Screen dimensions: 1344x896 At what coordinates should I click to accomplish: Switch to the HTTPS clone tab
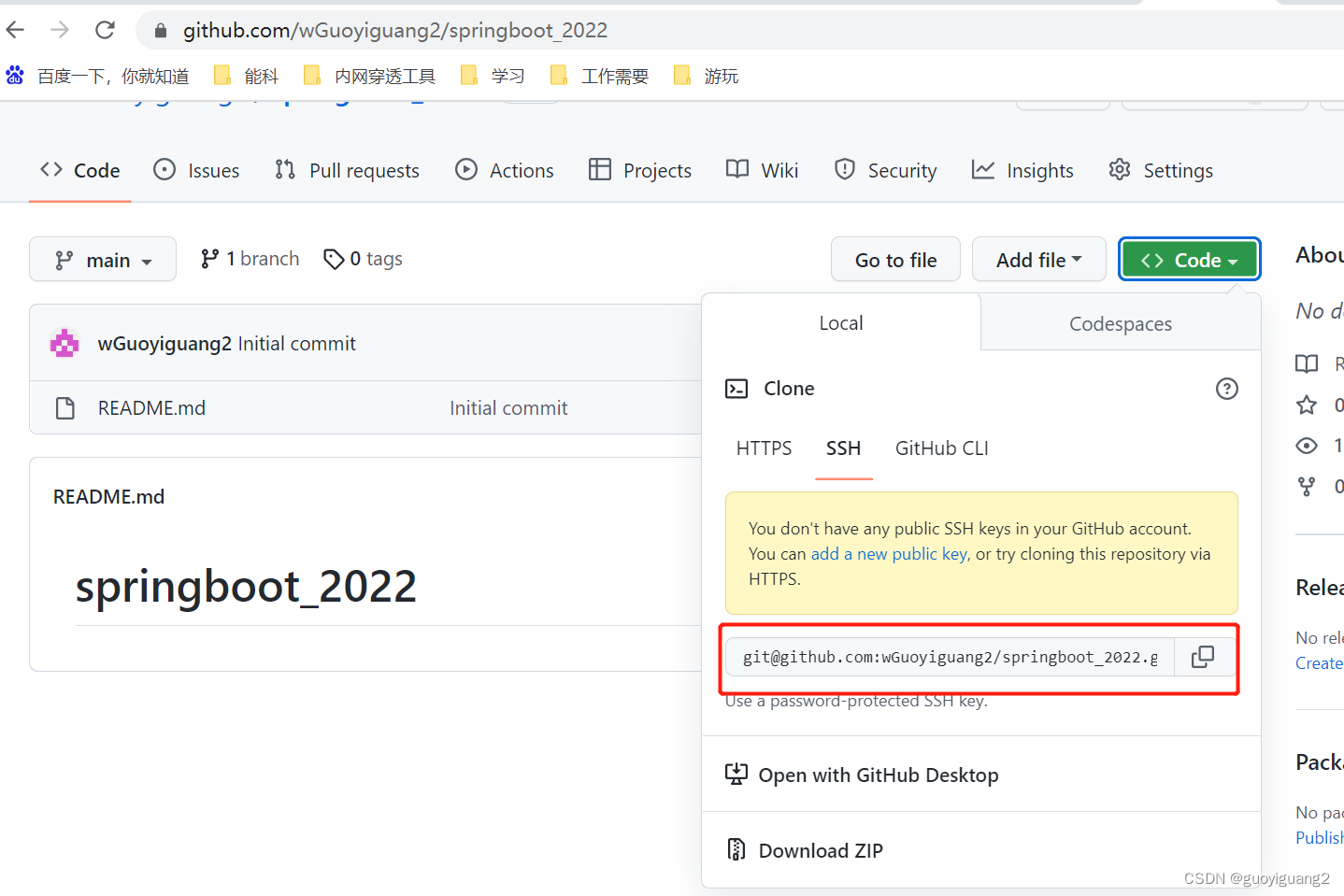point(764,448)
